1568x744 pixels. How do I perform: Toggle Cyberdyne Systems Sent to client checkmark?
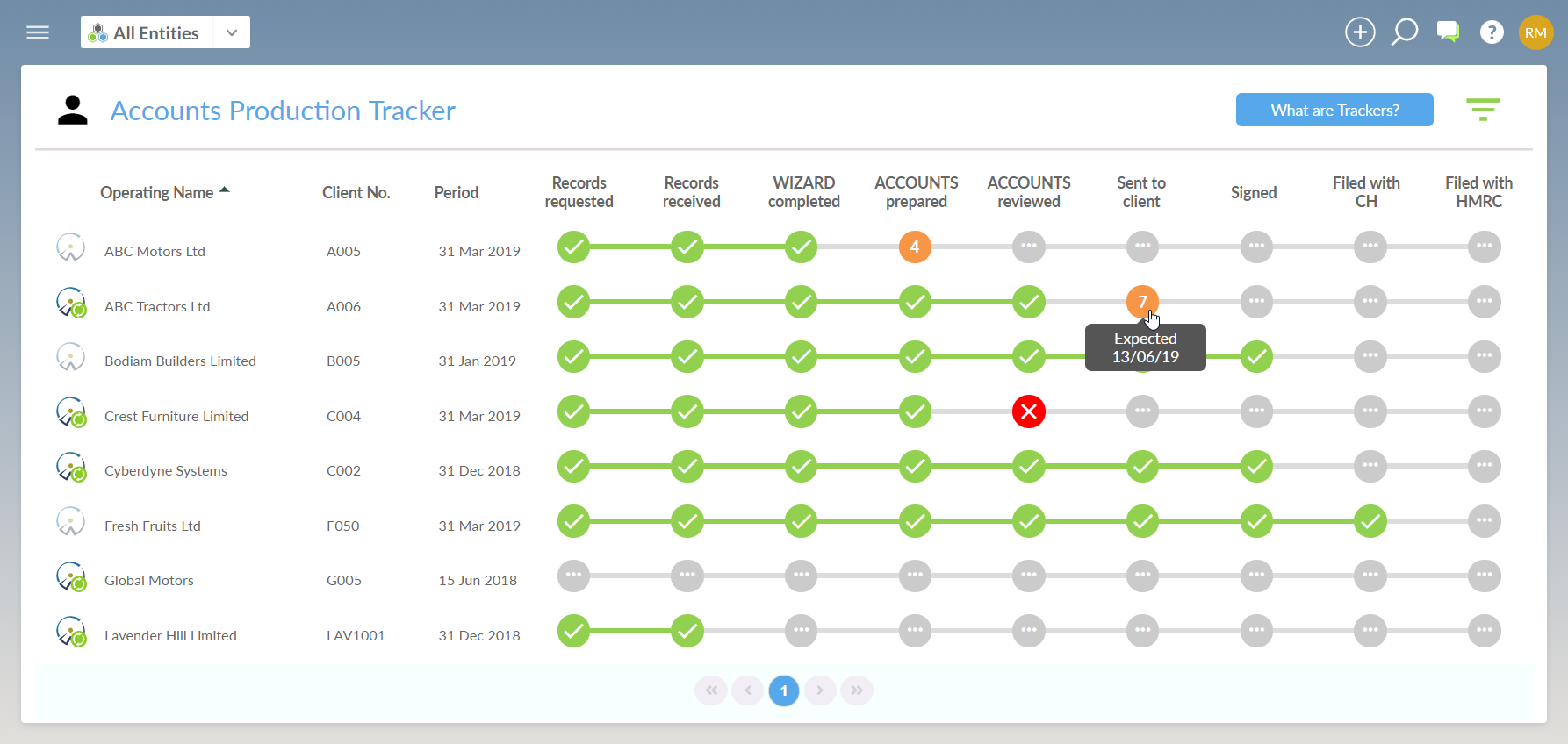pyautogui.click(x=1142, y=466)
